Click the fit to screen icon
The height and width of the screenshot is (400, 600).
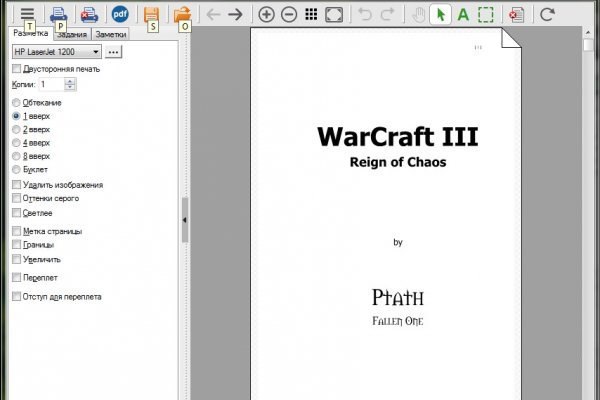334,15
